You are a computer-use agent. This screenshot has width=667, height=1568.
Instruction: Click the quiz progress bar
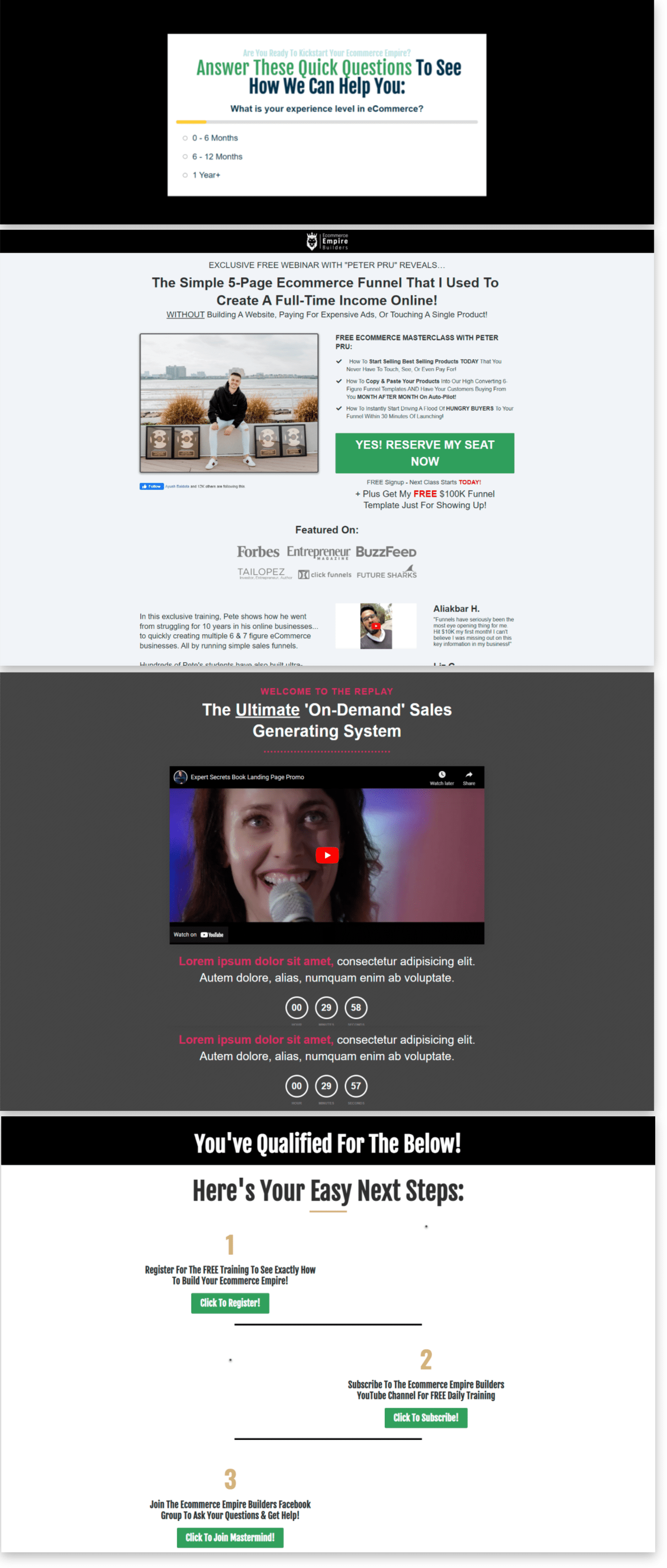327,122
